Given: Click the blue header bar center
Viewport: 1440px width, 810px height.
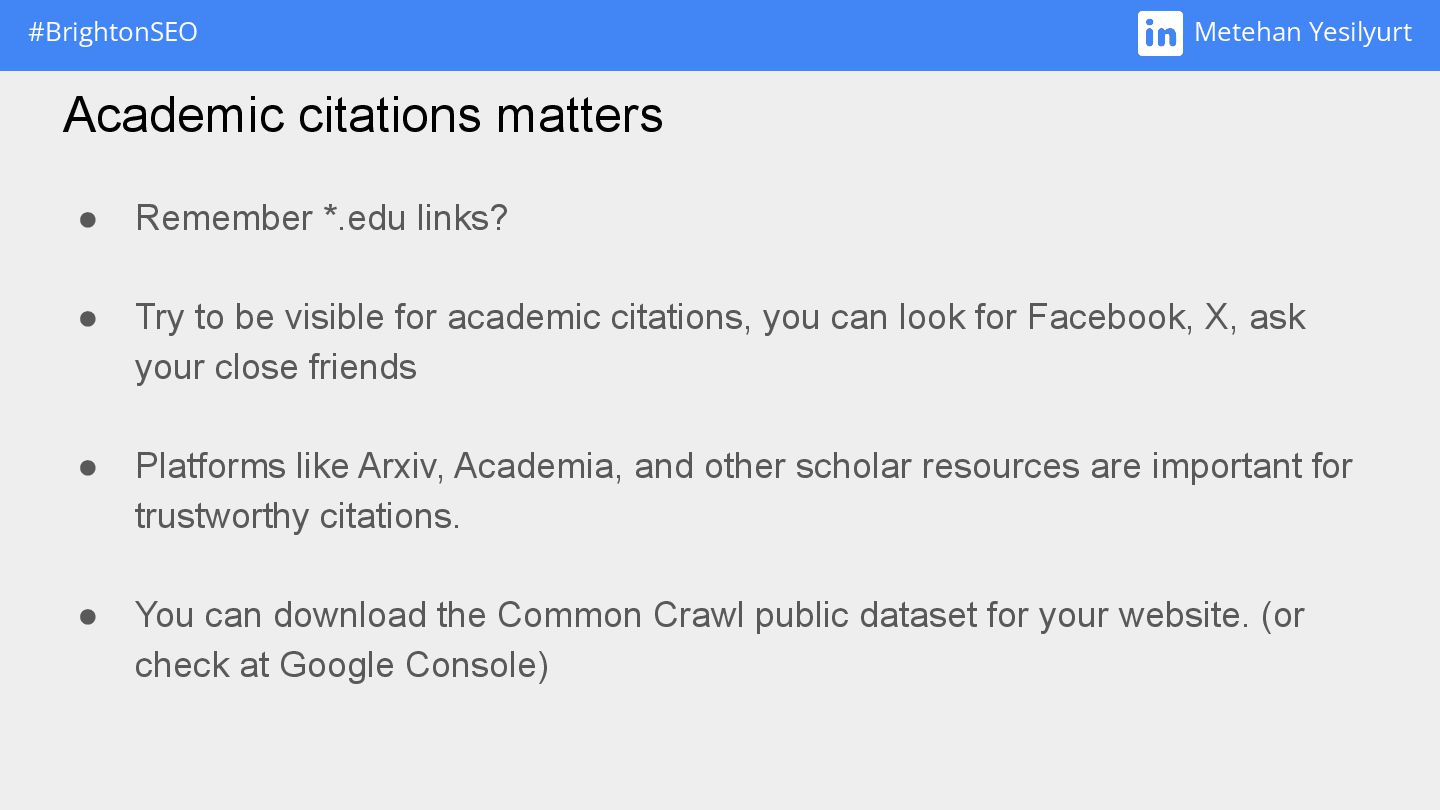Looking at the screenshot, I should 720,35.
